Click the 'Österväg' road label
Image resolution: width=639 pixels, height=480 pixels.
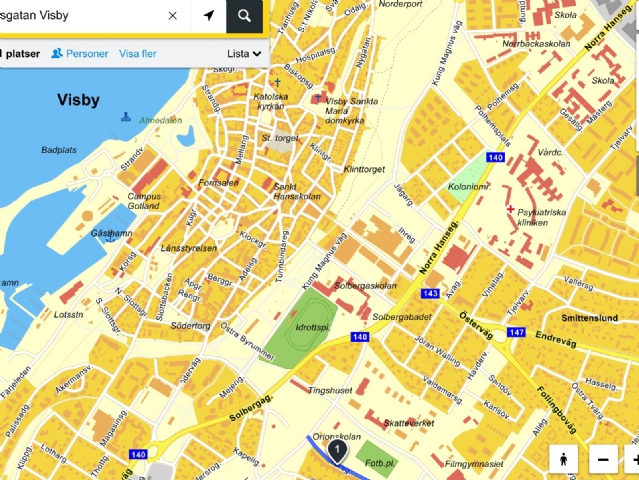[476, 326]
